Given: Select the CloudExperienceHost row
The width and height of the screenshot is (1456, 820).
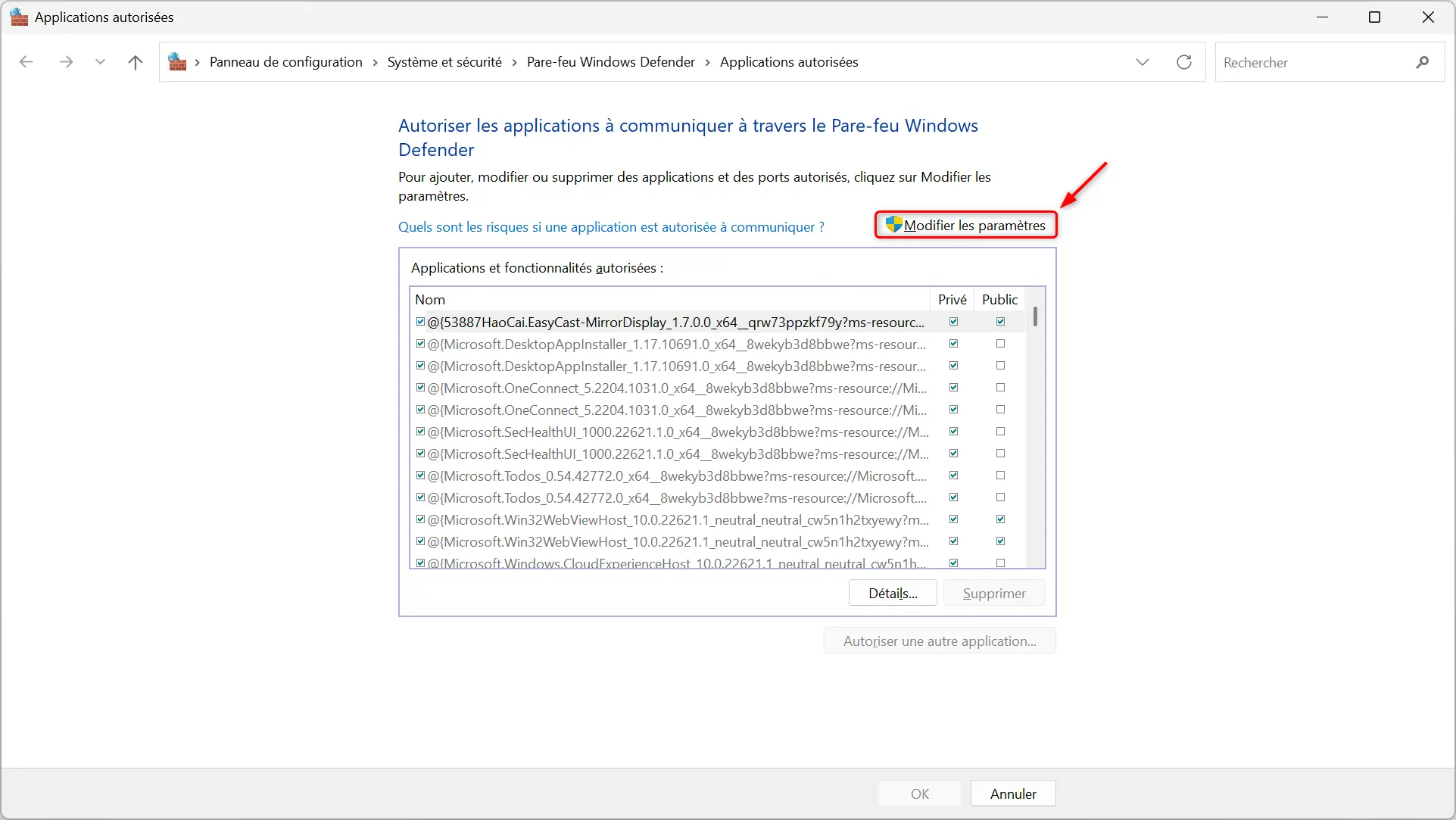Looking at the screenshot, I should (x=717, y=563).
